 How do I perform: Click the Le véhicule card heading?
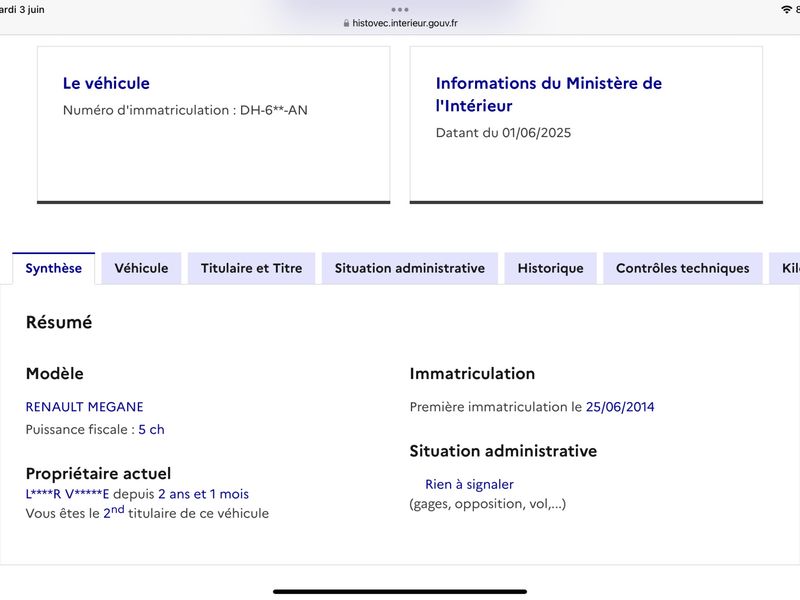[106, 83]
